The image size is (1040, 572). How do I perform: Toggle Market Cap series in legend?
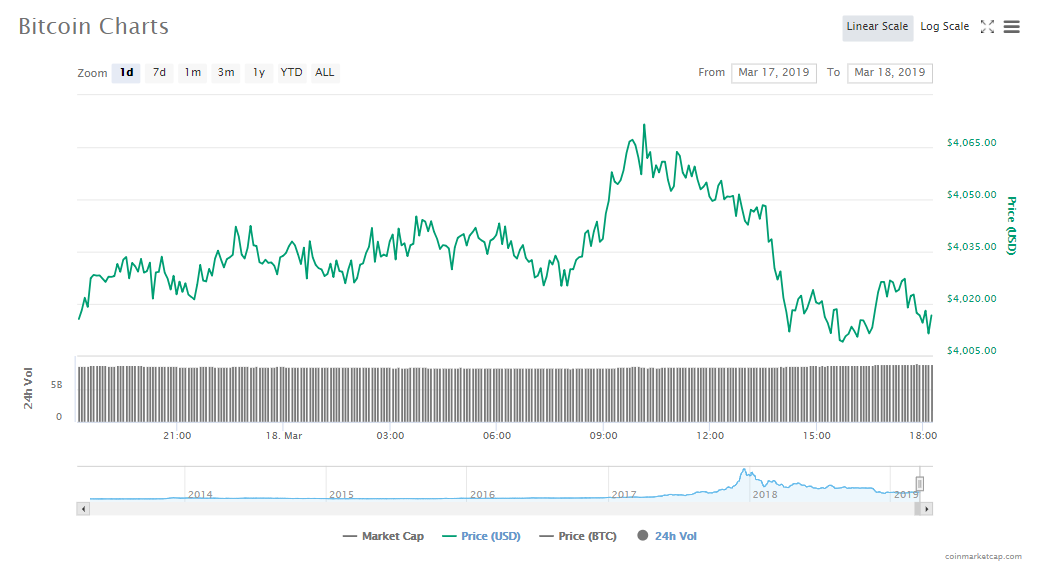(383, 536)
